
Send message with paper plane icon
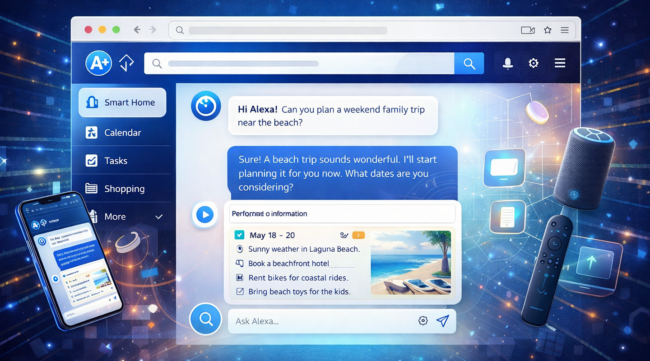point(442,320)
